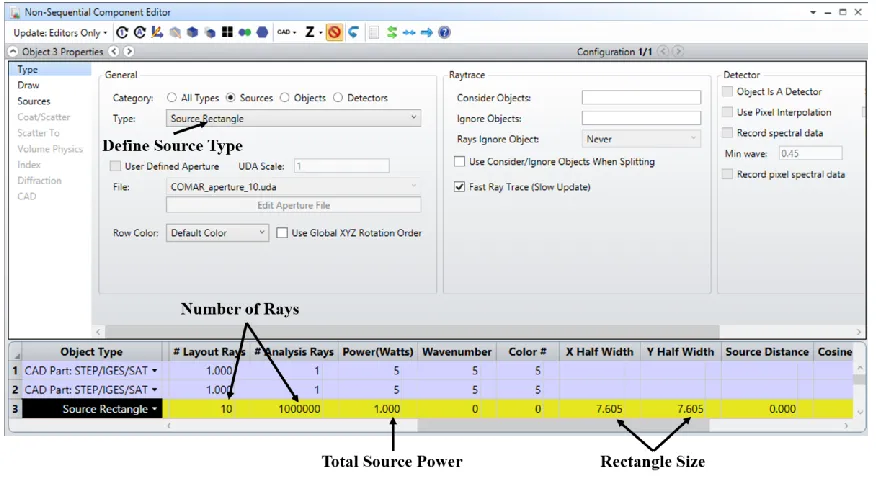This screenshot has height=482, width=876.
Task: Go to previous object properties arrow
Action: click(114, 51)
